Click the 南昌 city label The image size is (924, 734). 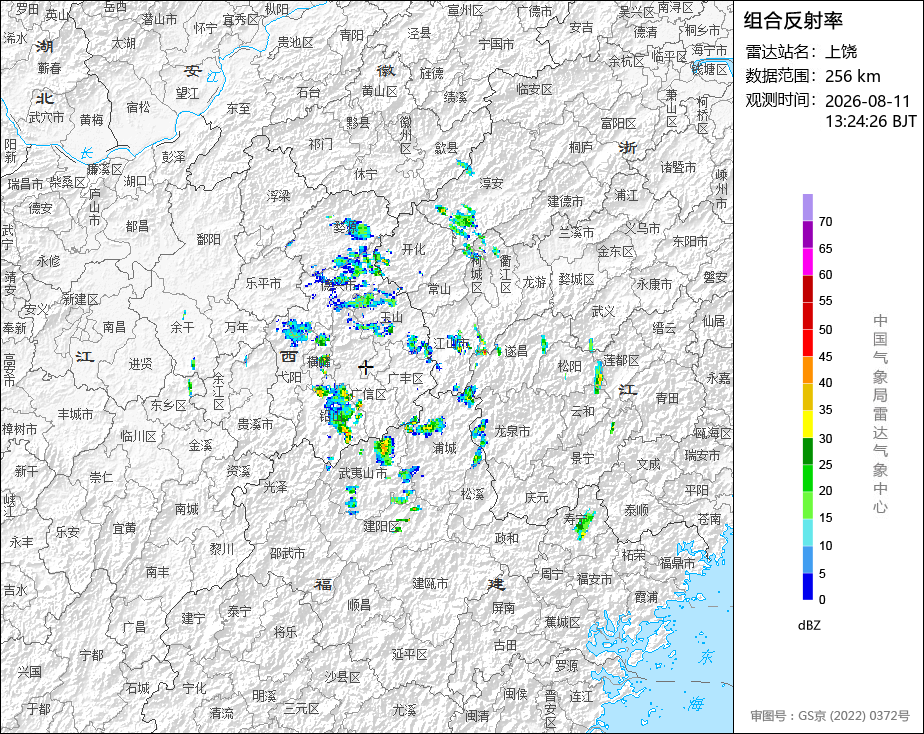[x=114, y=326]
